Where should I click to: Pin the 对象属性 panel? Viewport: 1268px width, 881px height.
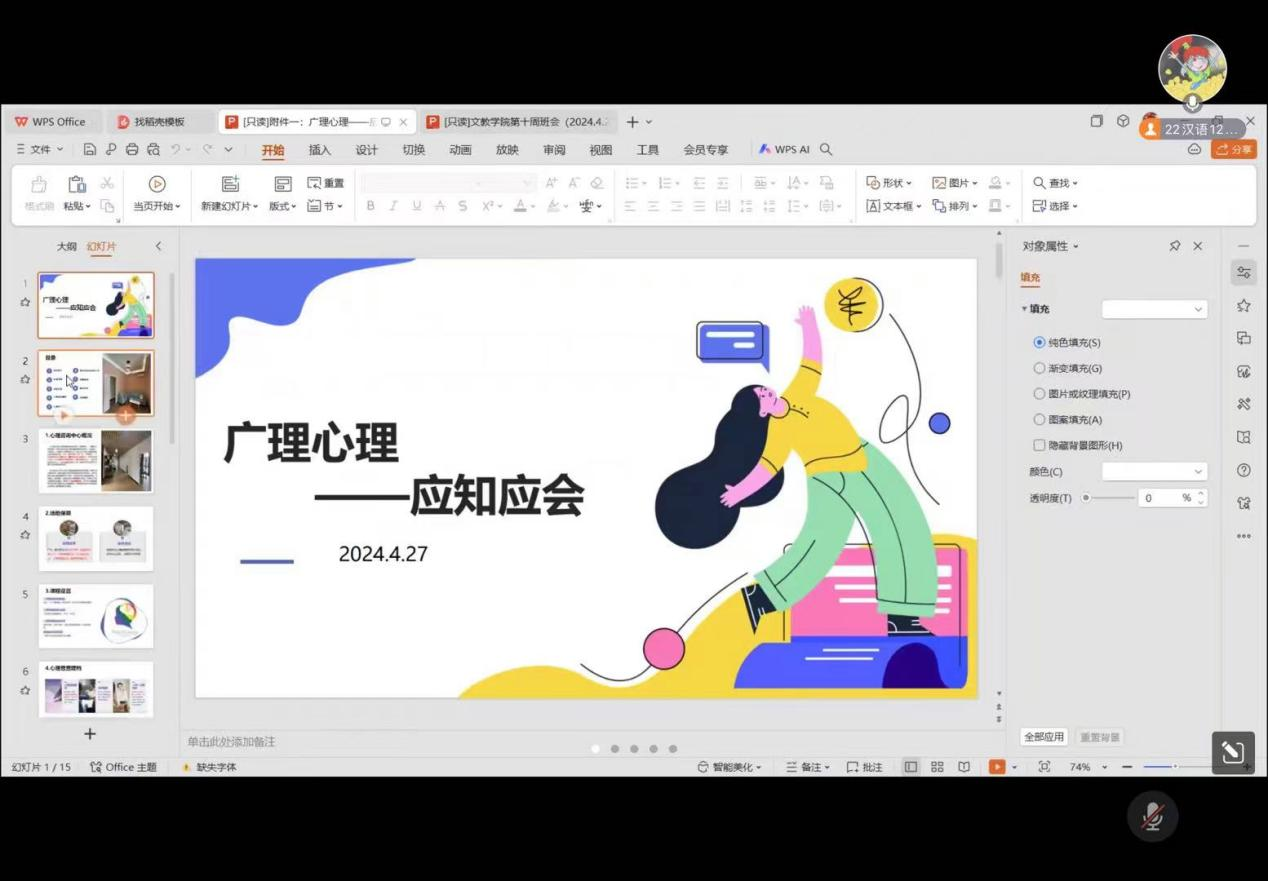click(1175, 246)
